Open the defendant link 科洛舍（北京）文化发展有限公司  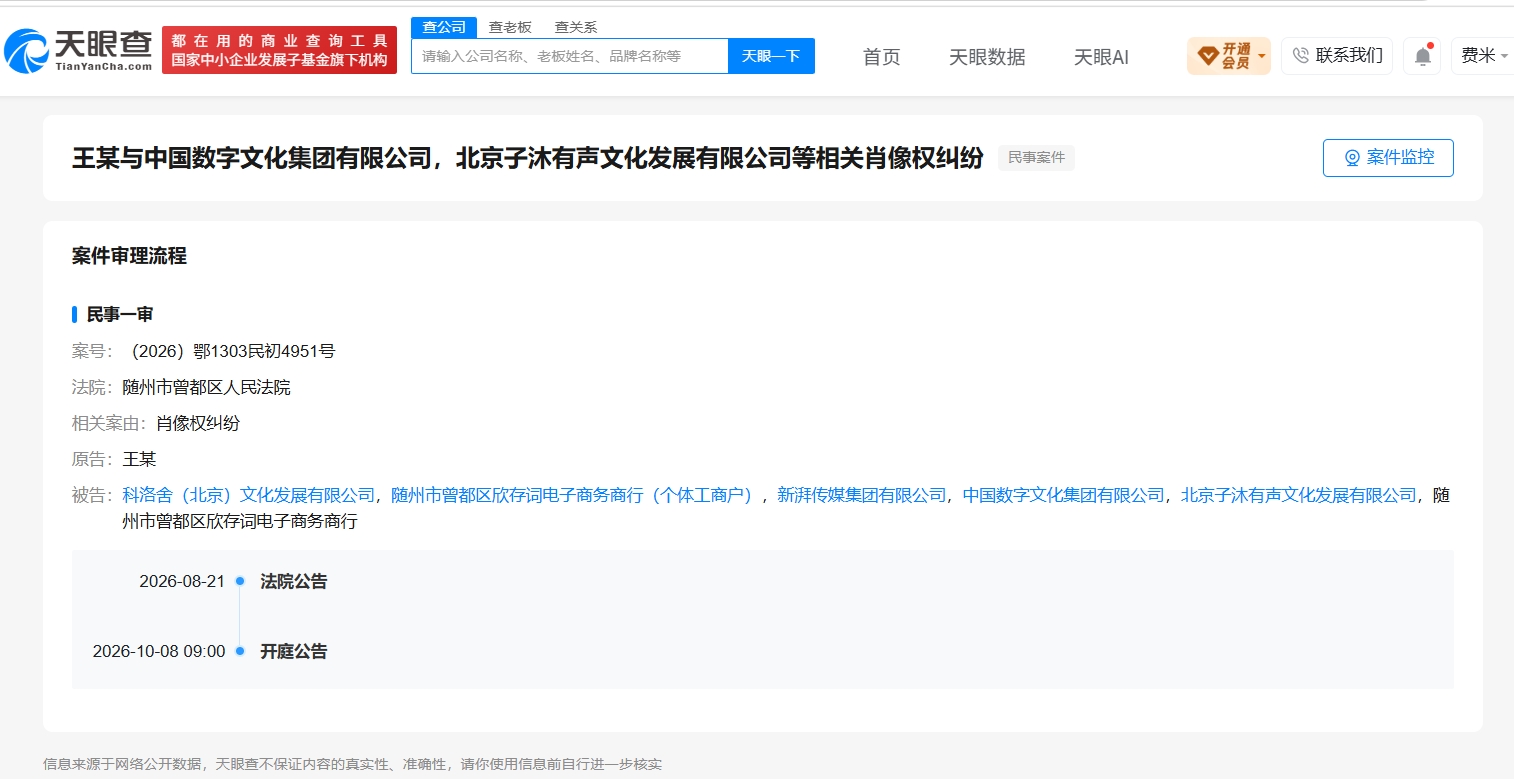[x=249, y=495]
